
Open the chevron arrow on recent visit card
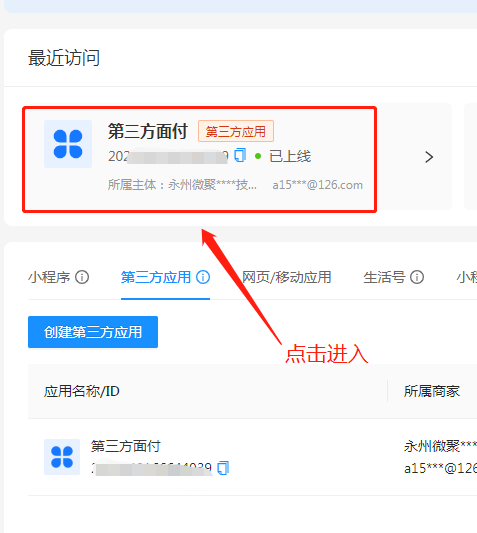pos(429,157)
